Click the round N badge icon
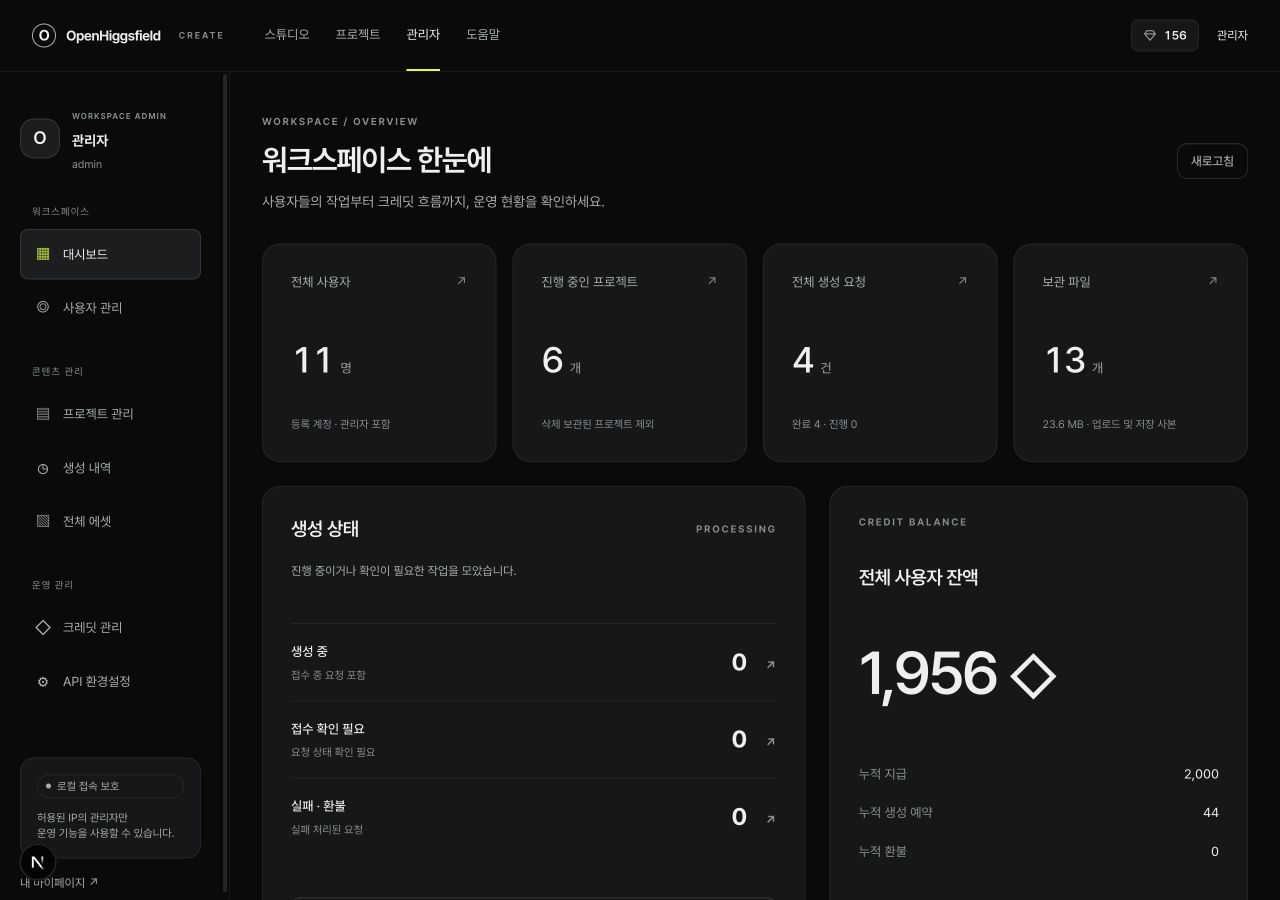1280x900 pixels. click(x=38, y=862)
